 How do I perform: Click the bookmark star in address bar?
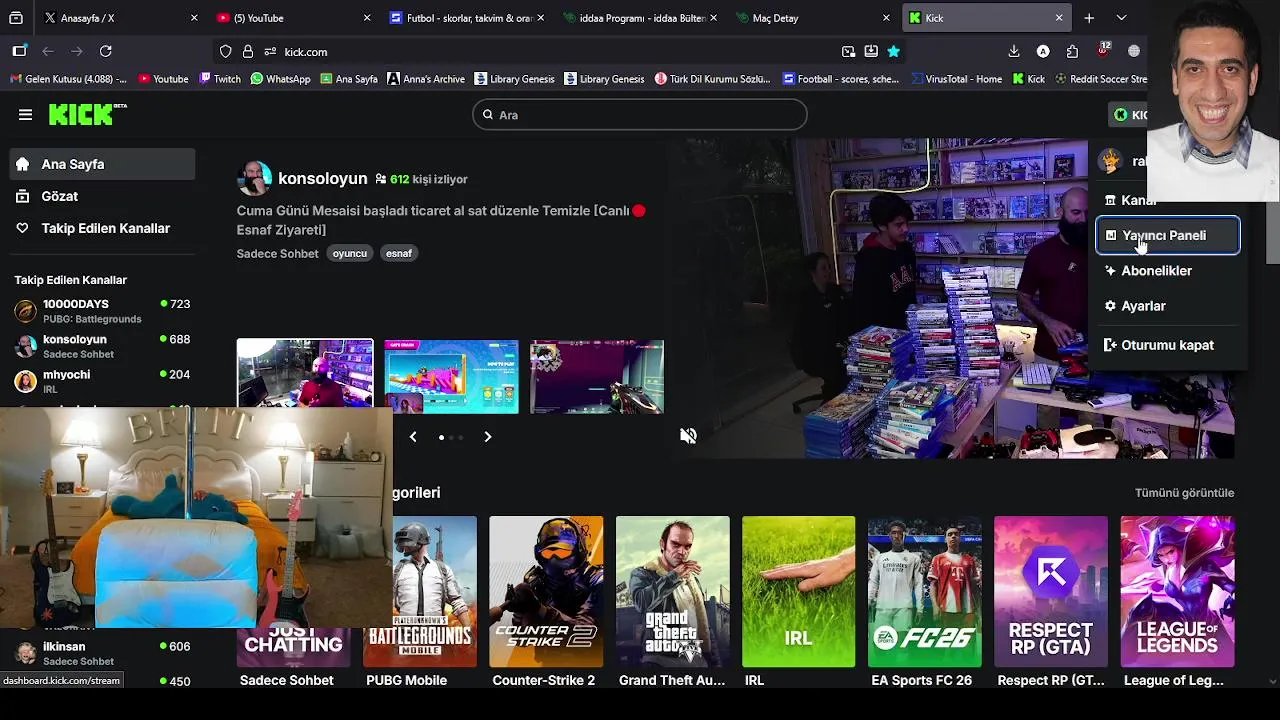click(x=894, y=51)
